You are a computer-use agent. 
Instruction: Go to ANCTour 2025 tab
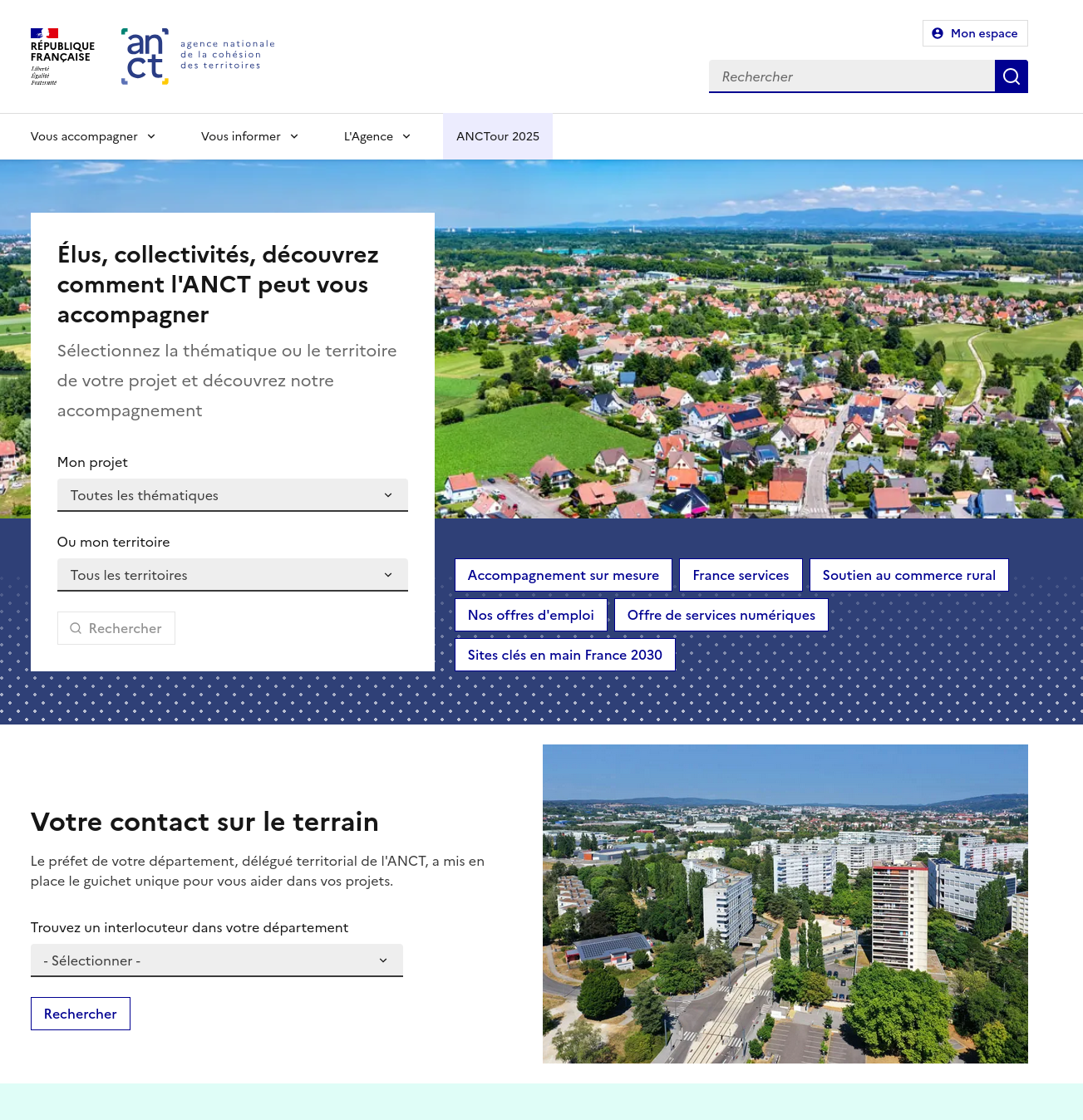pos(497,136)
